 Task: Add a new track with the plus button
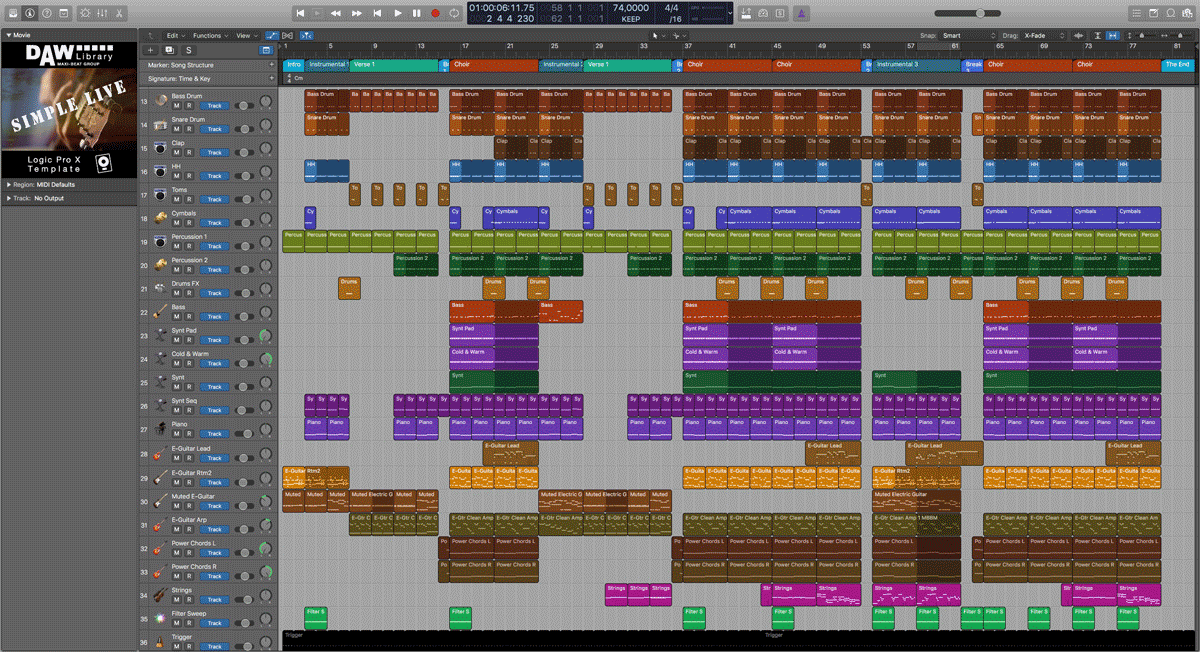click(150, 50)
